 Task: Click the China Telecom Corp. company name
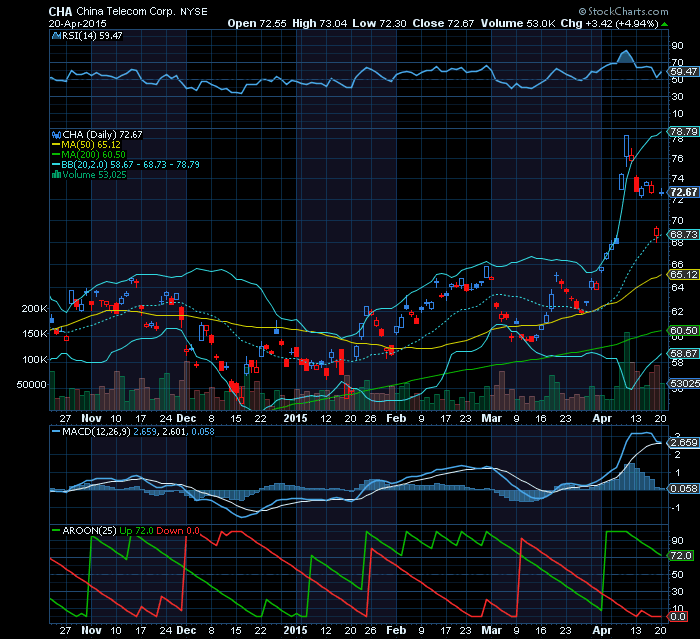[x=125, y=12]
